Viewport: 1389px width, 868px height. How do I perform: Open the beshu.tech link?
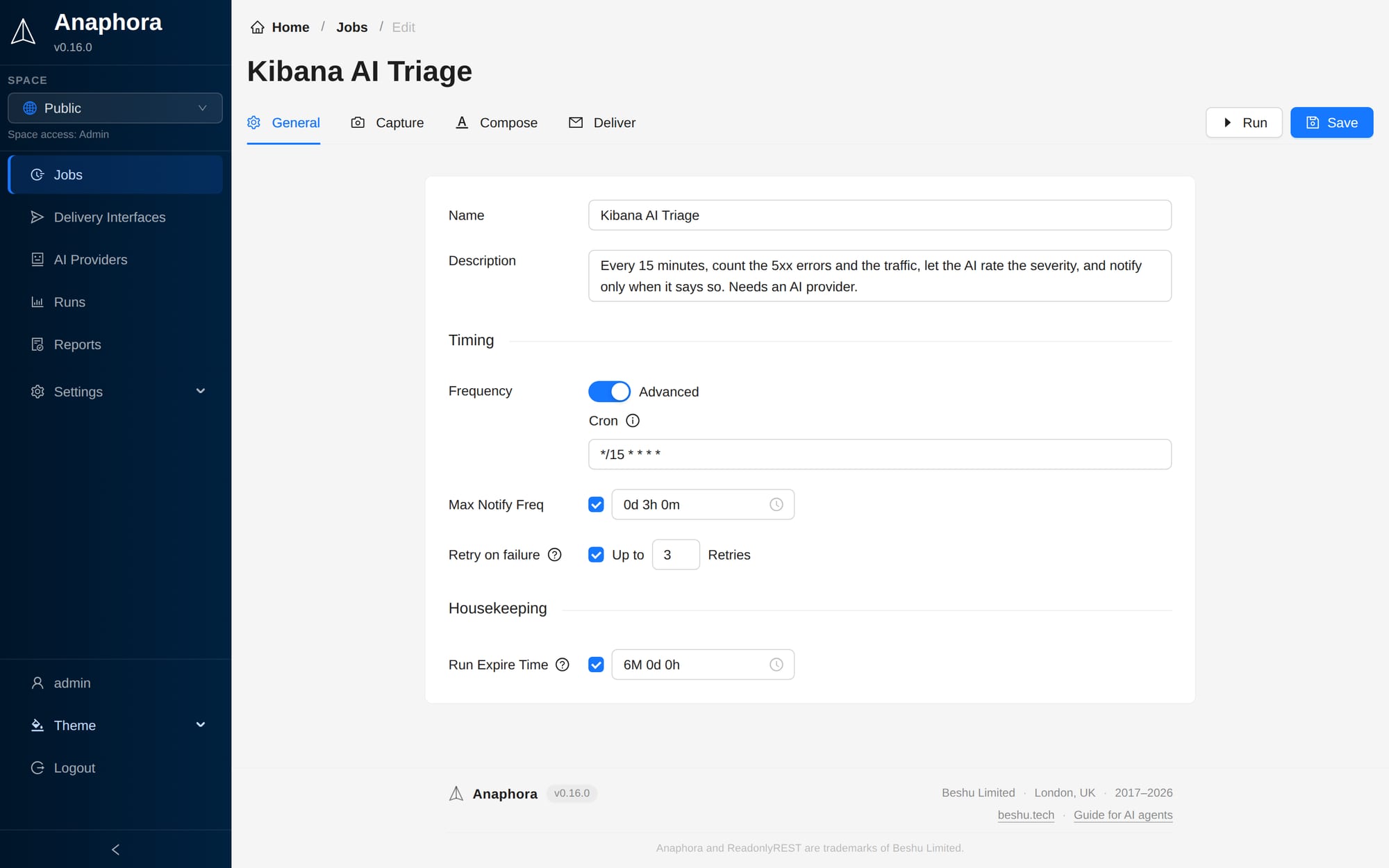click(1026, 815)
